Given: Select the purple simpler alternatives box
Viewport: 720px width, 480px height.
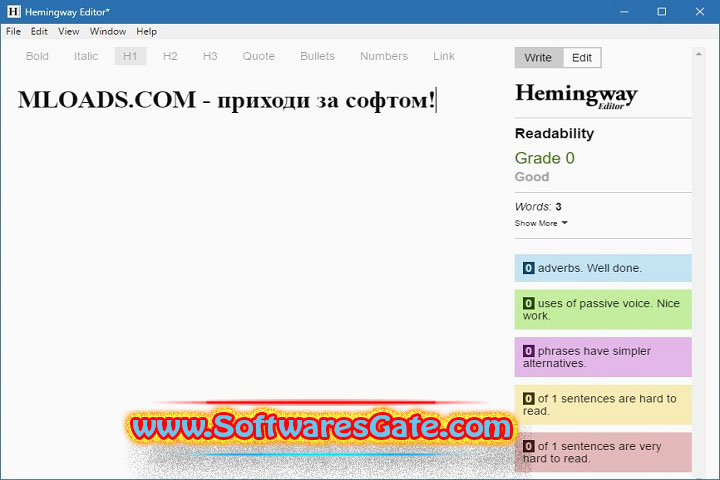Looking at the screenshot, I should tap(603, 357).
